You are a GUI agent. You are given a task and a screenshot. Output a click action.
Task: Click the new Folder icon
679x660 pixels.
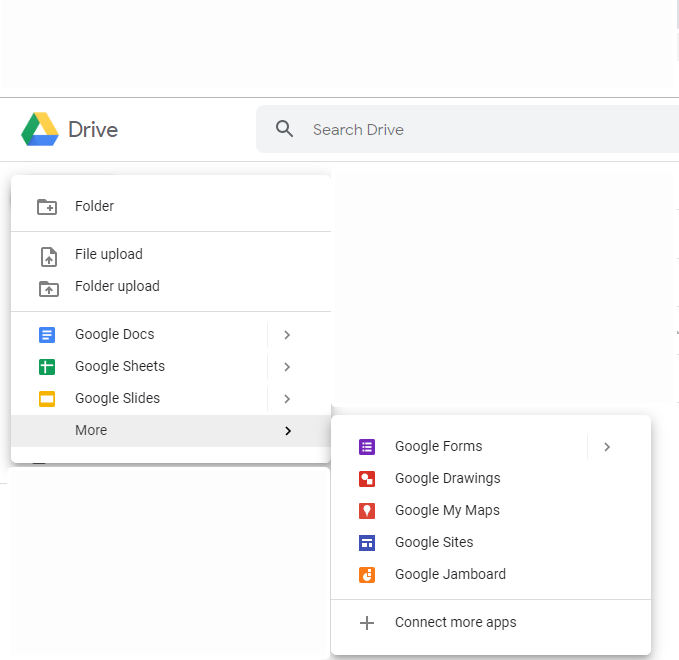pyautogui.click(x=47, y=207)
